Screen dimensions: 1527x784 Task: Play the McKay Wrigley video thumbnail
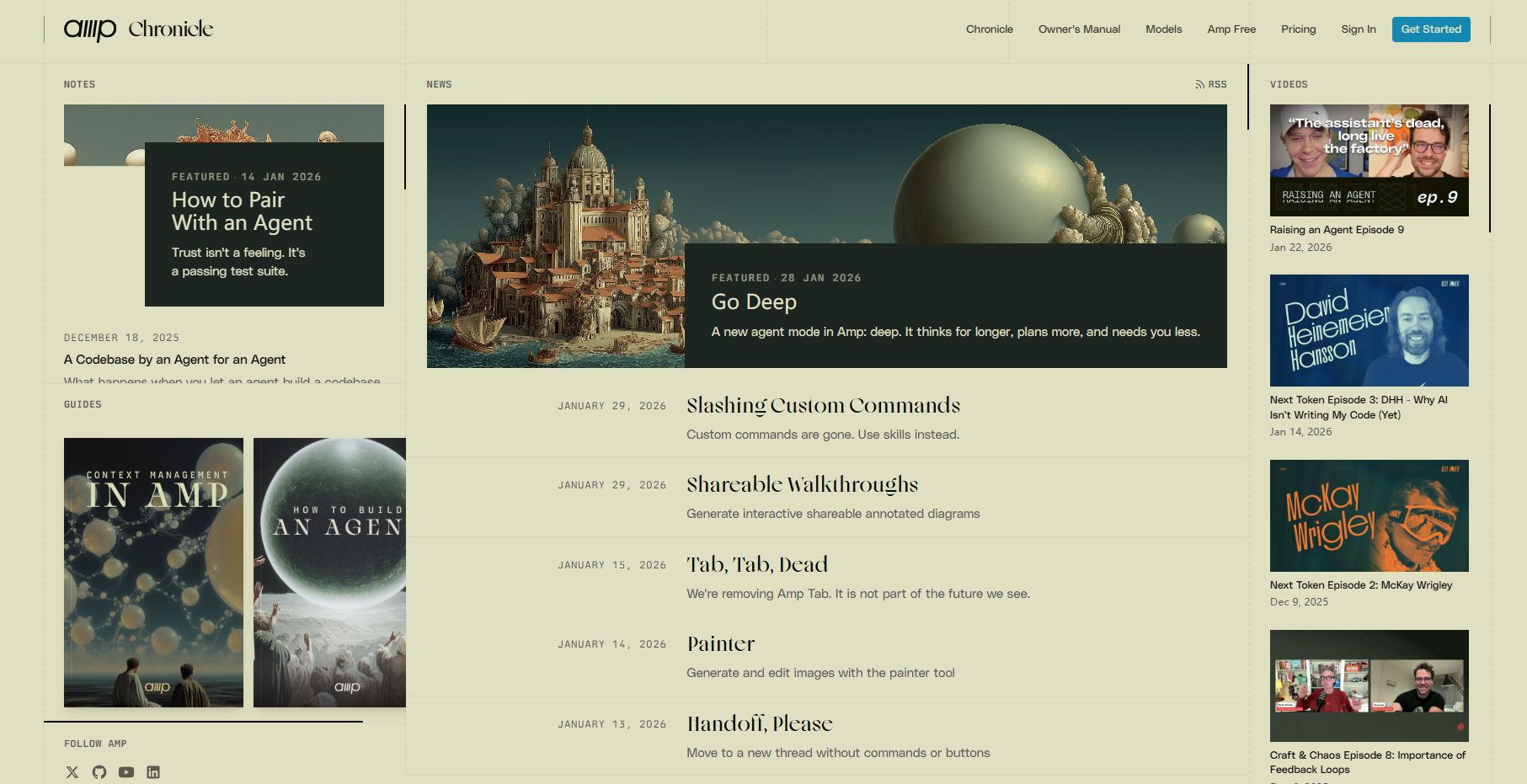[1369, 515]
